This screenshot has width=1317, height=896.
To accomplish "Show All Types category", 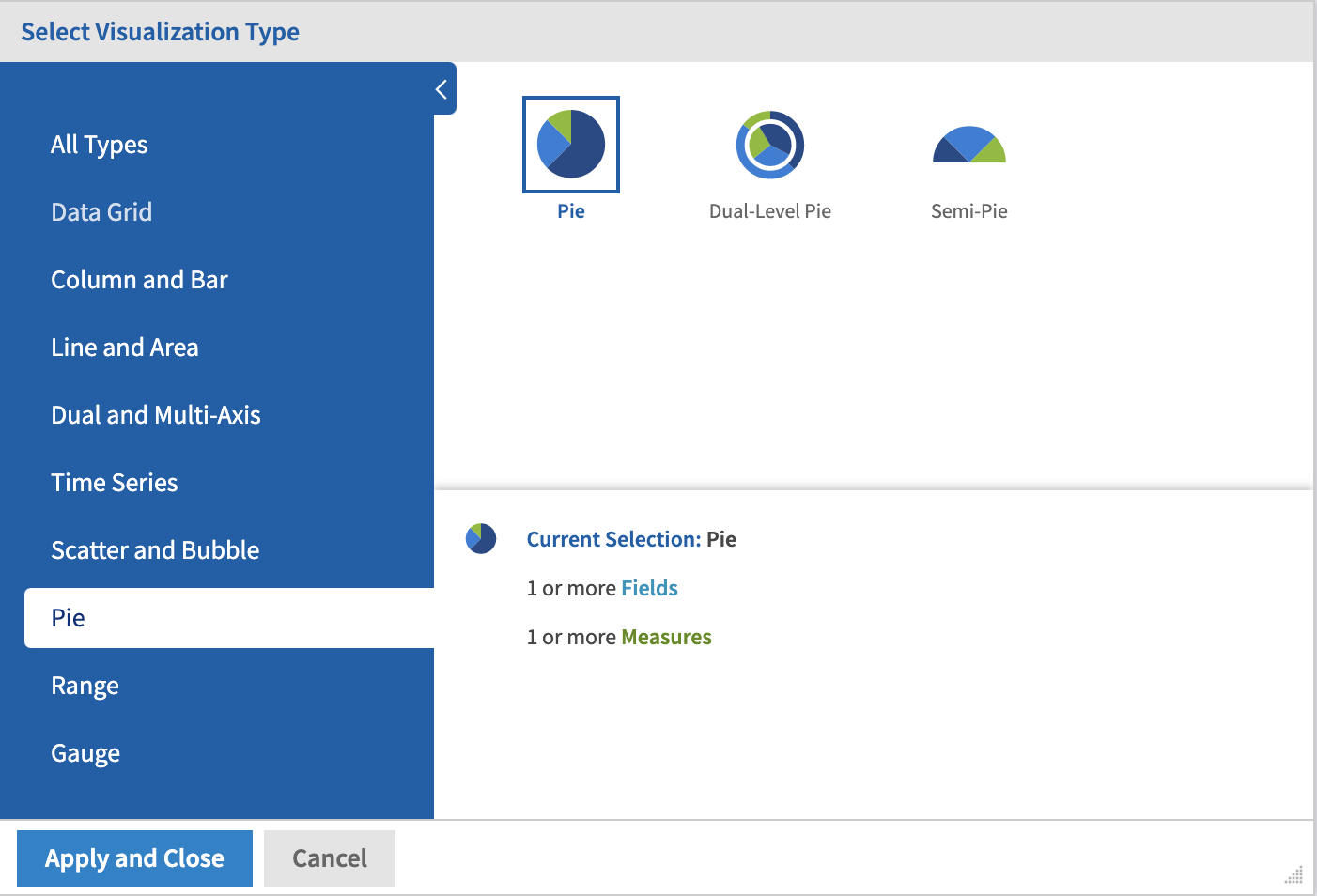I will click(x=100, y=145).
